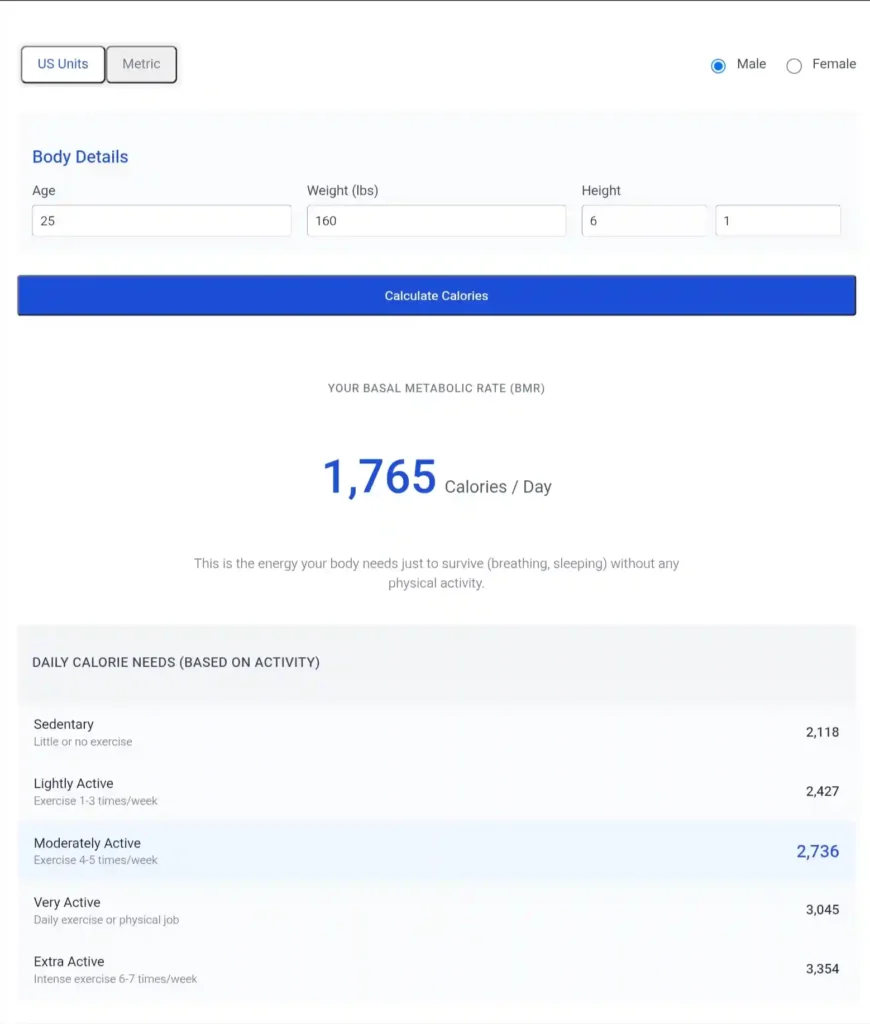
Task: Select the Lightly Active activity row
Action: pyautogui.click(x=436, y=791)
